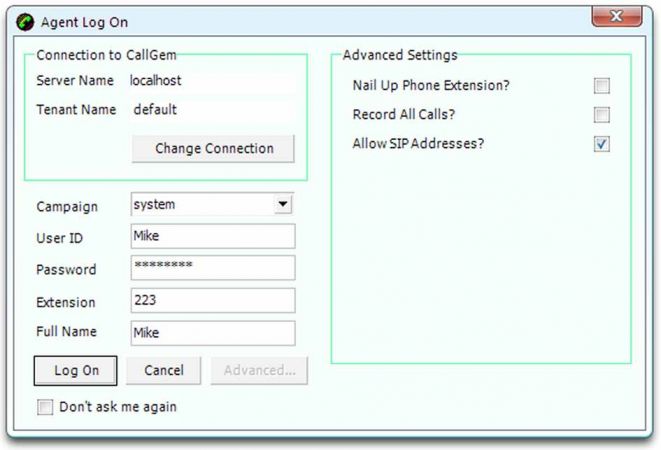Click the Campaign combo box showing system
This screenshot has width=661, height=450.
(202, 205)
